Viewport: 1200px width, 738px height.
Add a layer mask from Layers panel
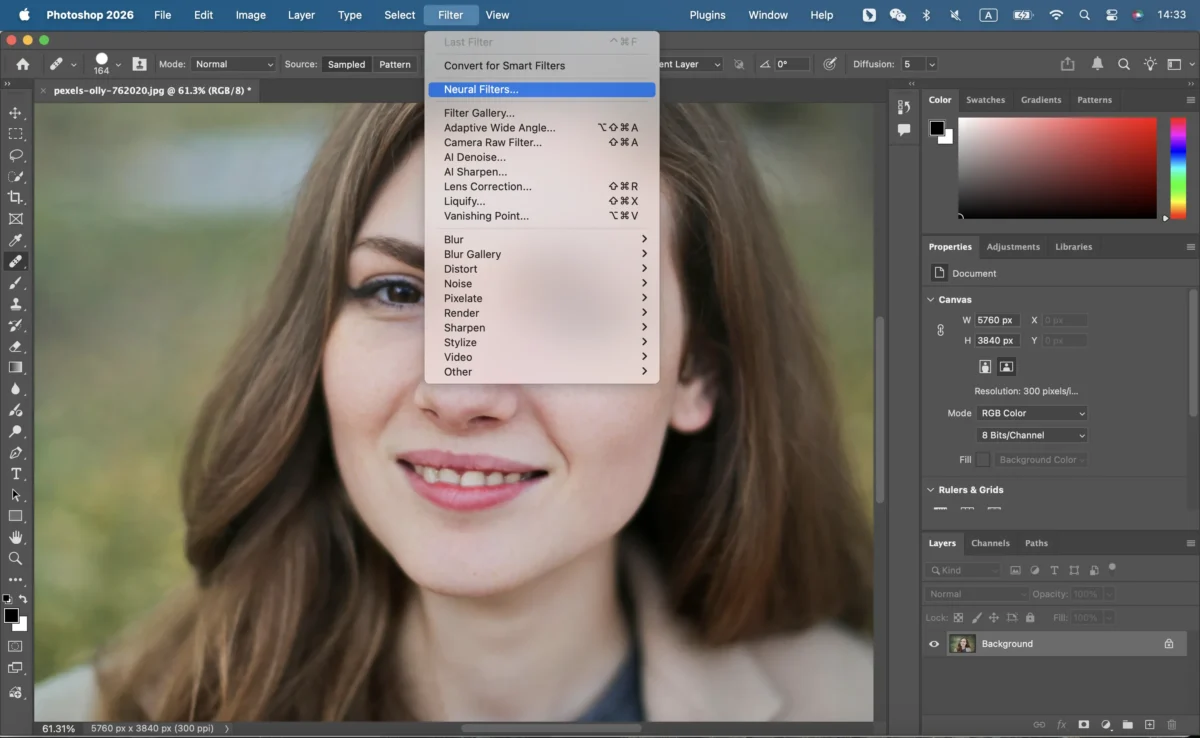pyautogui.click(x=1084, y=724)
